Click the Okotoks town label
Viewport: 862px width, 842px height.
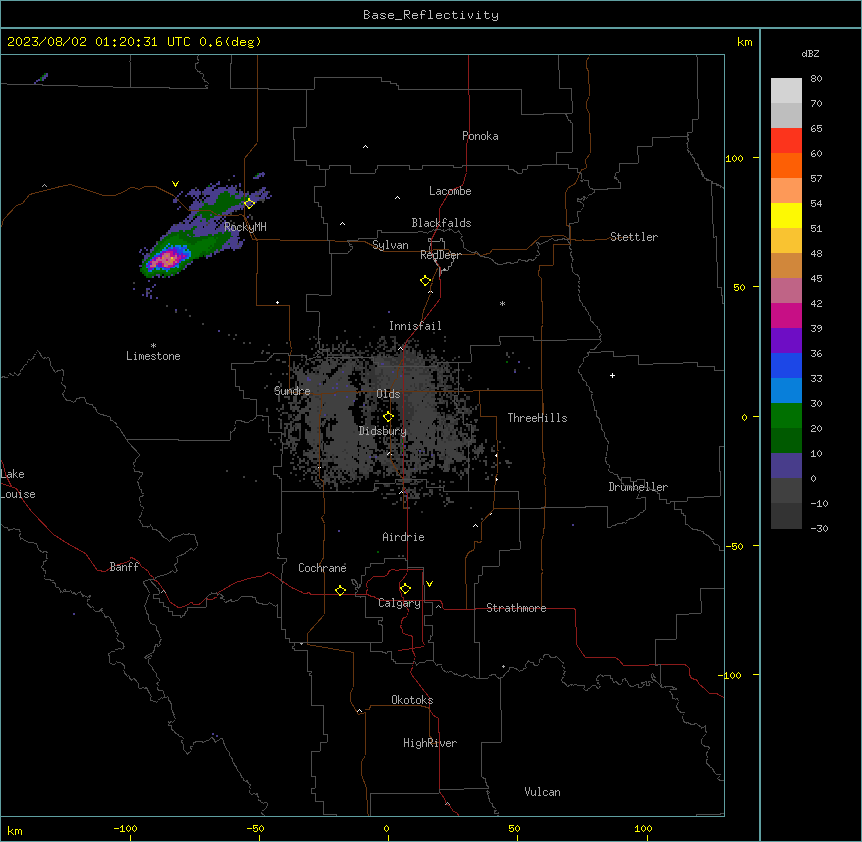pos(412,700)
